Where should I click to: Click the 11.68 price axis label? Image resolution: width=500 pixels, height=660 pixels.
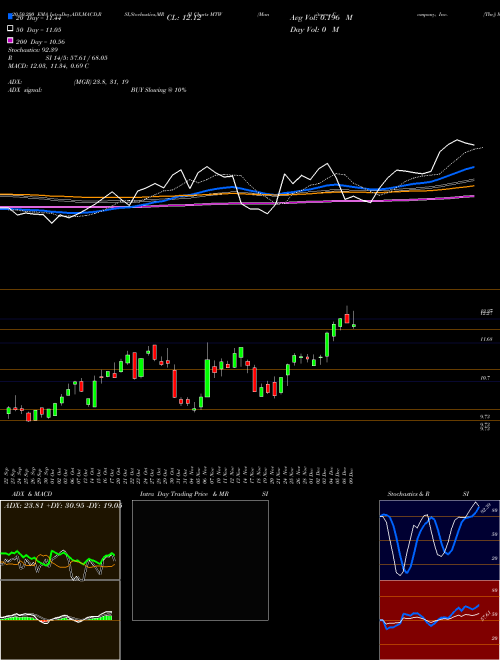(486, 339)
